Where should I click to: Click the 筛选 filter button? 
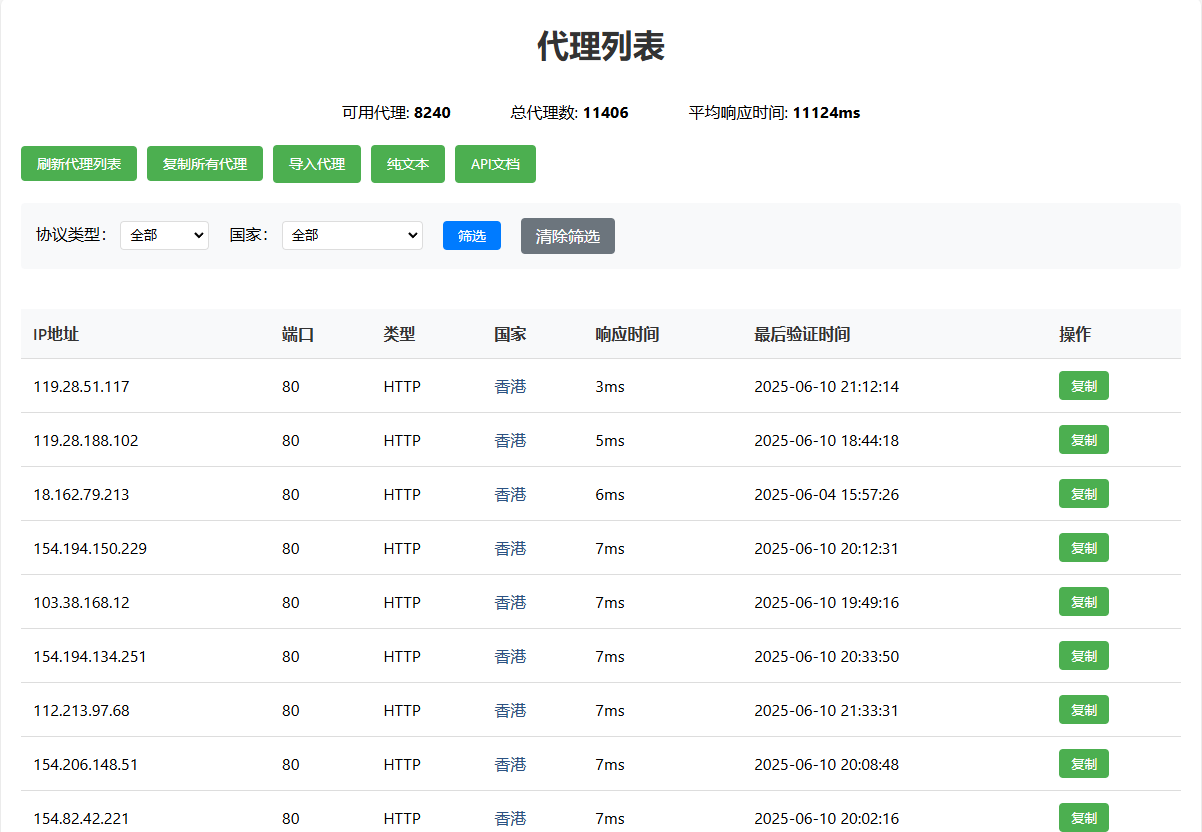tap(471, 235)
